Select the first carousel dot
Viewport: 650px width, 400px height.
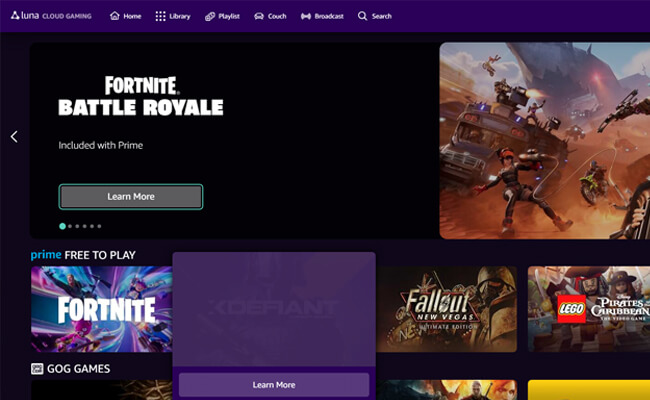tap(63, 226)
